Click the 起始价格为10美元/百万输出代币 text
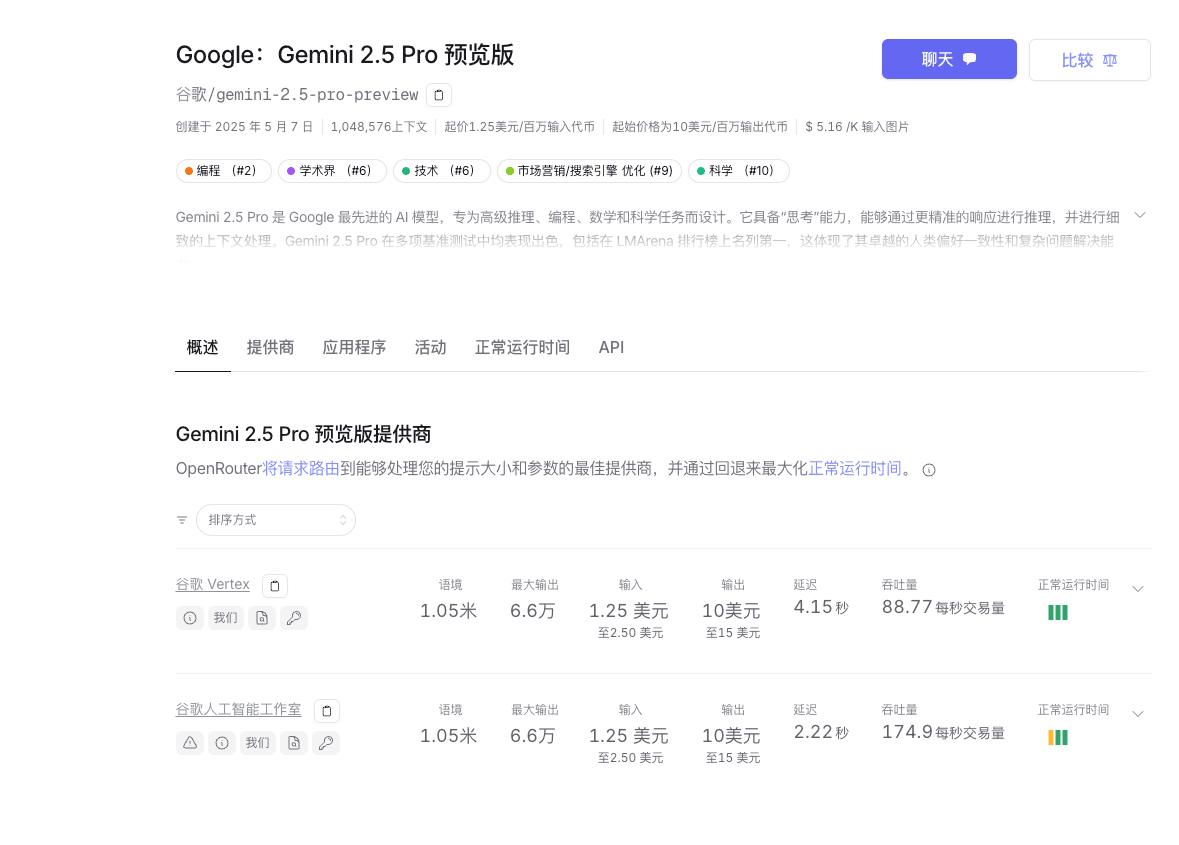 tap(700, 127)
